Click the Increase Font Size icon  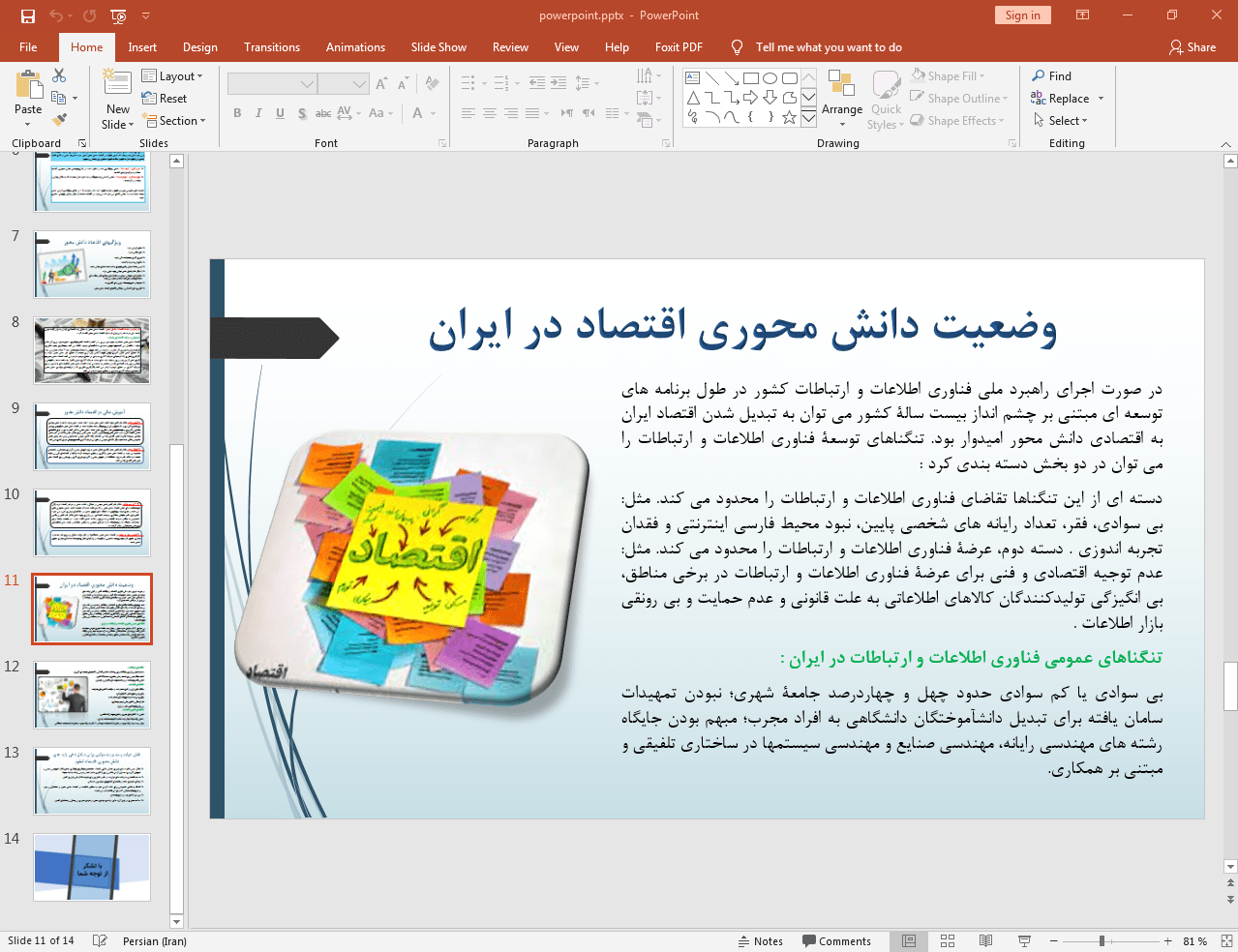click(381, 84)
